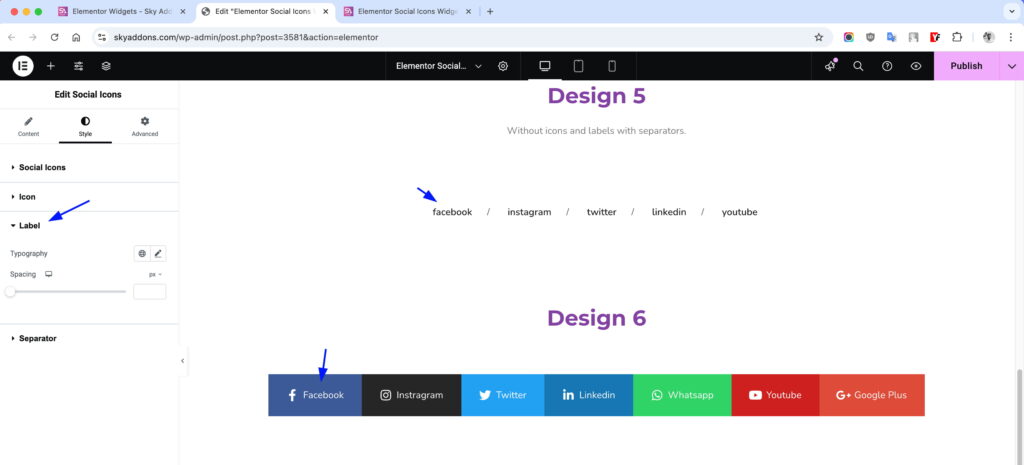The image size is (1024, 465).
Task: Click the blue Facebook social button
Action: point(315,395)
